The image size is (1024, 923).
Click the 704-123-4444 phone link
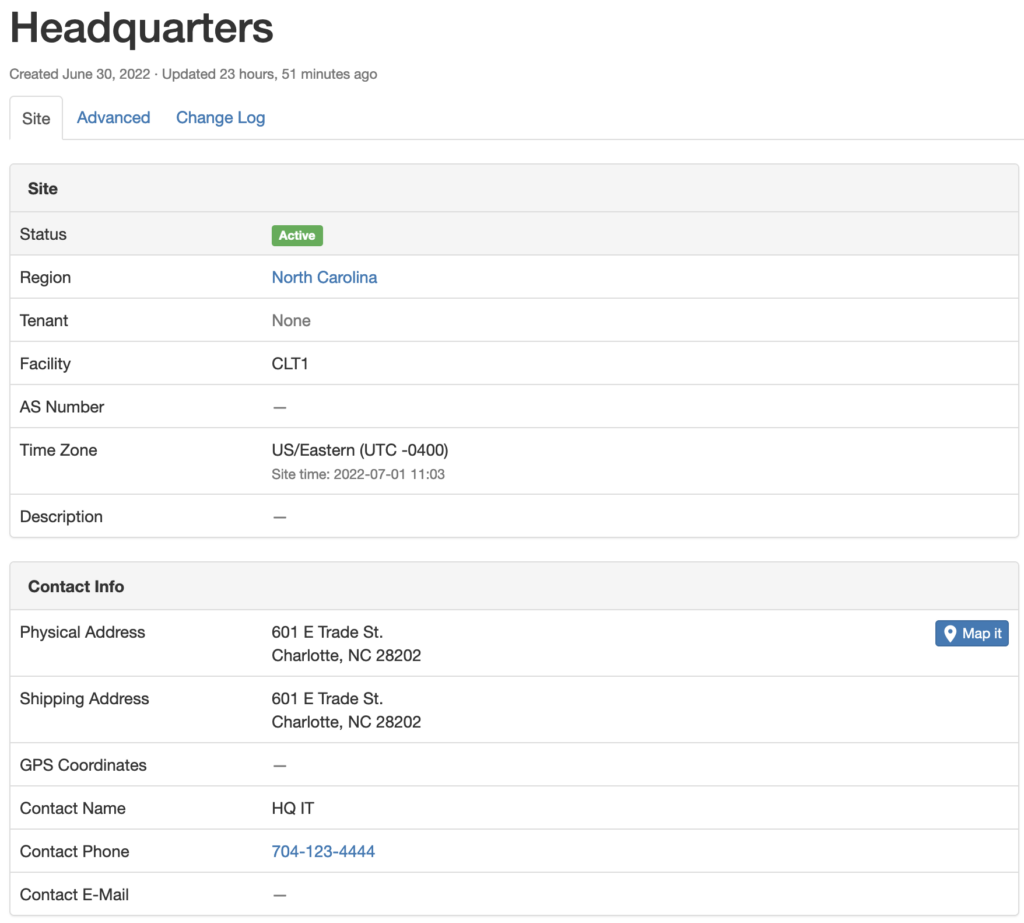click(323, 851)
